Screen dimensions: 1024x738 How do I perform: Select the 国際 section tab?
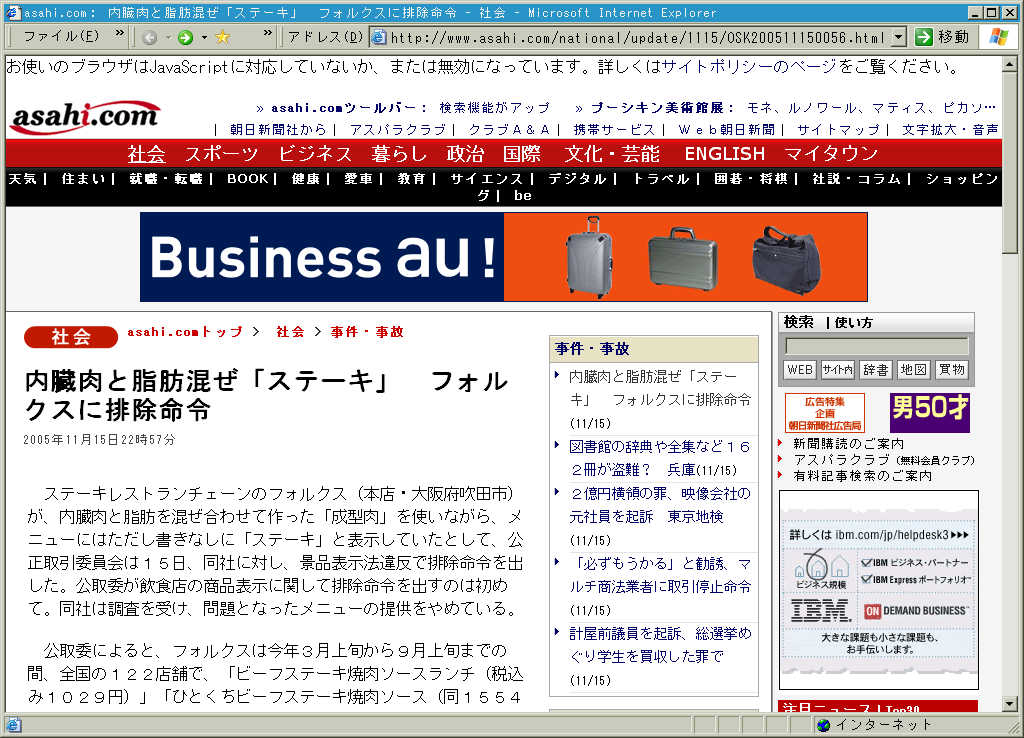[522, 153]
